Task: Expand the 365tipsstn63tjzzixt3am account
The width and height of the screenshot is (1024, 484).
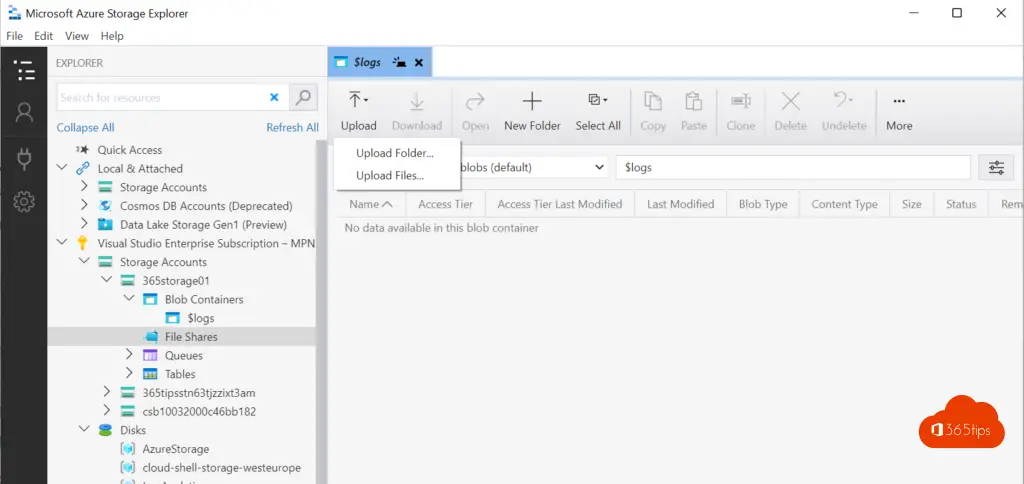Action: pos(106,392)
